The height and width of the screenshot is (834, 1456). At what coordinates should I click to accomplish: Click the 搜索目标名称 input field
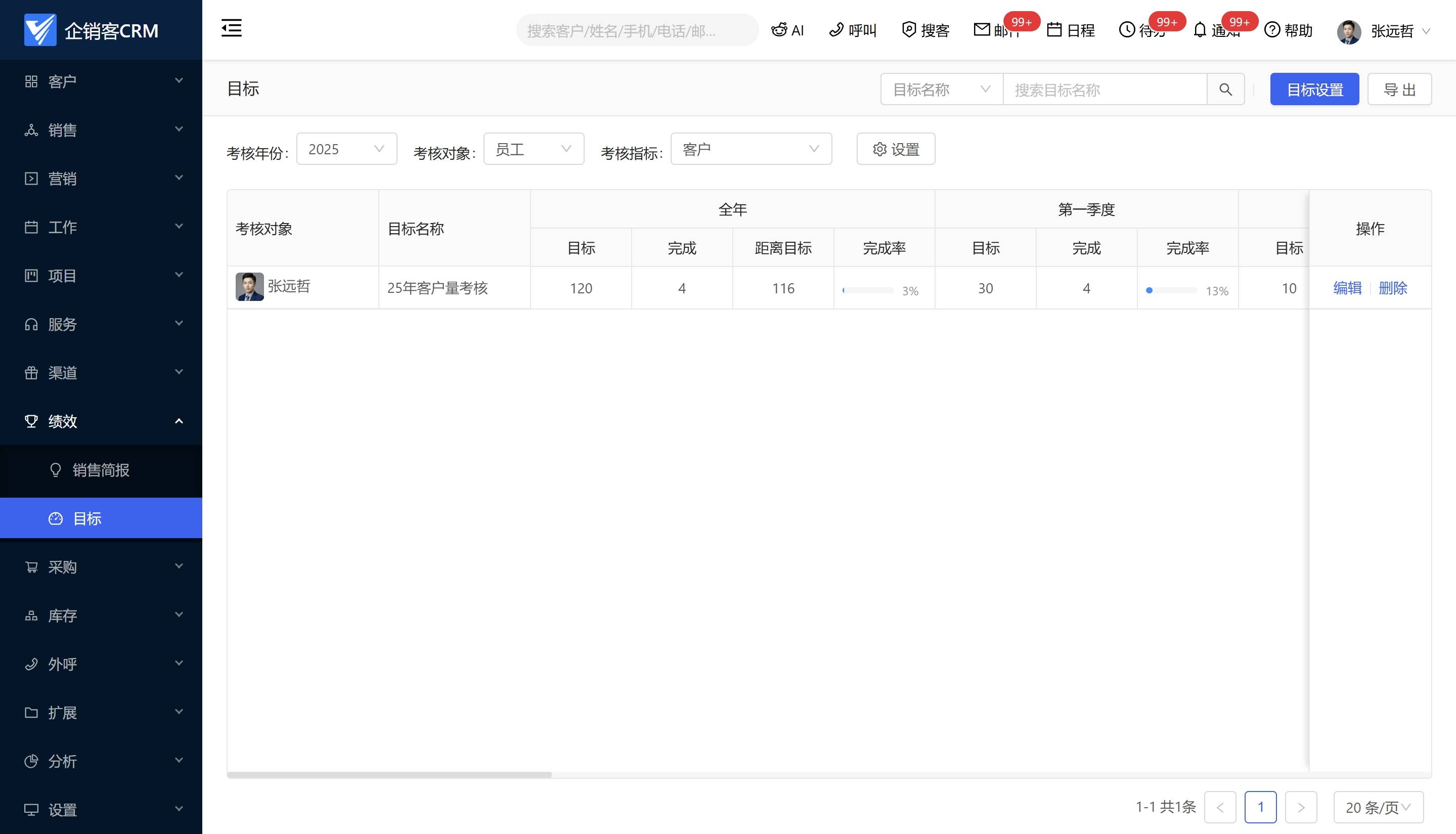tap(1104, 90)
